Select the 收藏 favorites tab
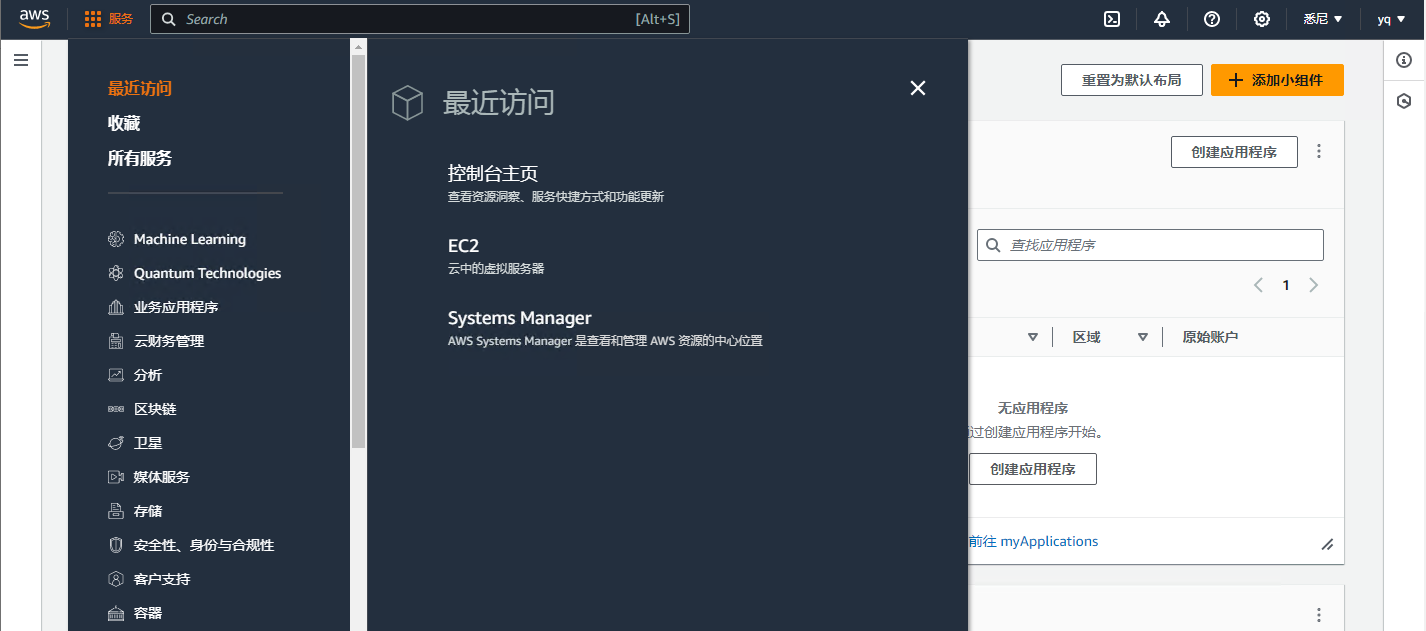This screenshot has height=631, width=1426. pyautogui.click(x=124, y=123)
